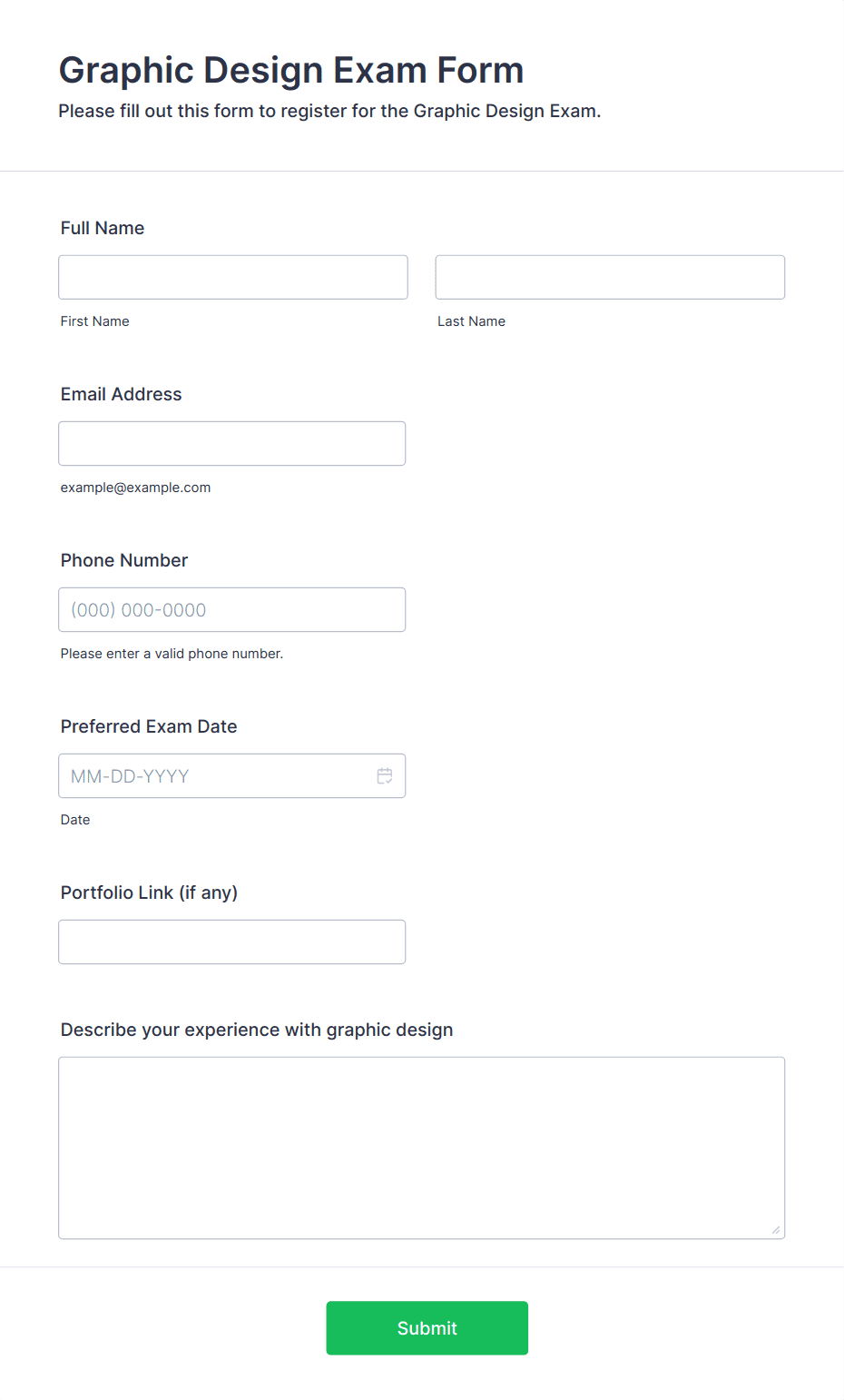This screenshot has width=844, height=1400.
Task: Click the example@example.com hint text
Action: pyautogui.click(x=136, y=488)
